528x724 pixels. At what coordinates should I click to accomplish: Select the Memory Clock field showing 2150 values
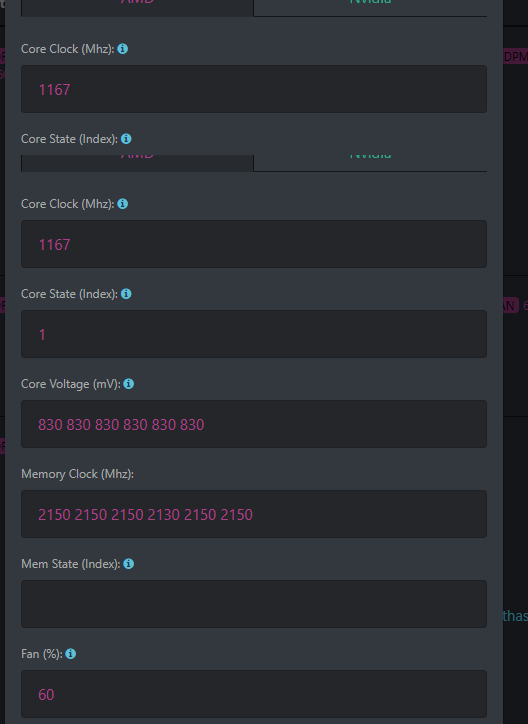[254, 514]
